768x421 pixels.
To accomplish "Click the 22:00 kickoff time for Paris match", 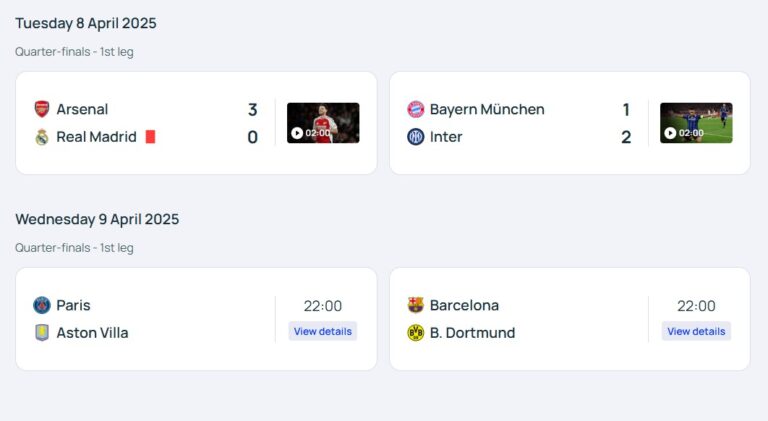I will 323,306.
